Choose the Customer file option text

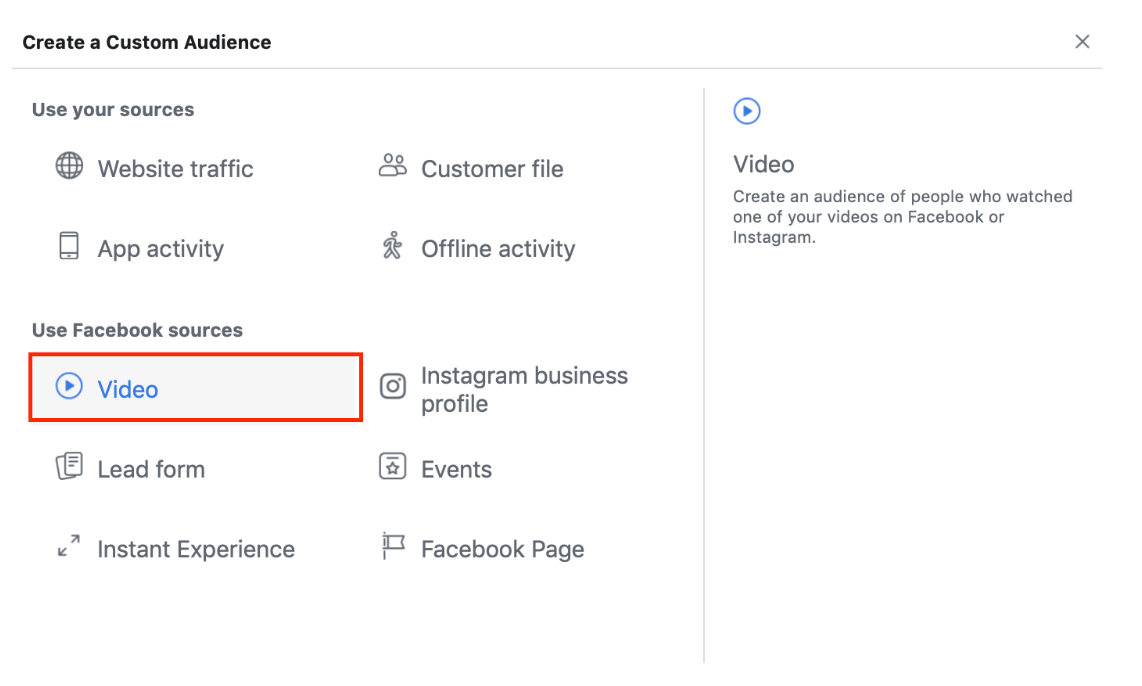[x=492, y=169]
